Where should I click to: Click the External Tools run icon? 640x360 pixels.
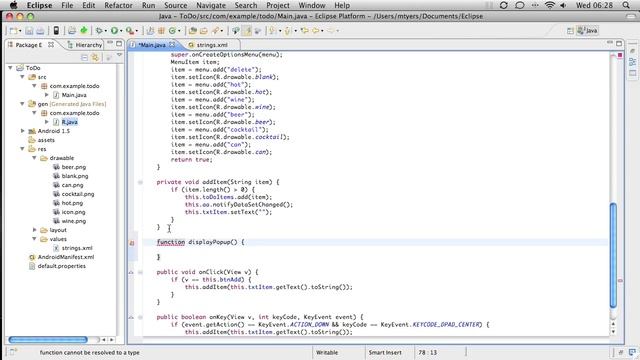[x=129, y=31]
